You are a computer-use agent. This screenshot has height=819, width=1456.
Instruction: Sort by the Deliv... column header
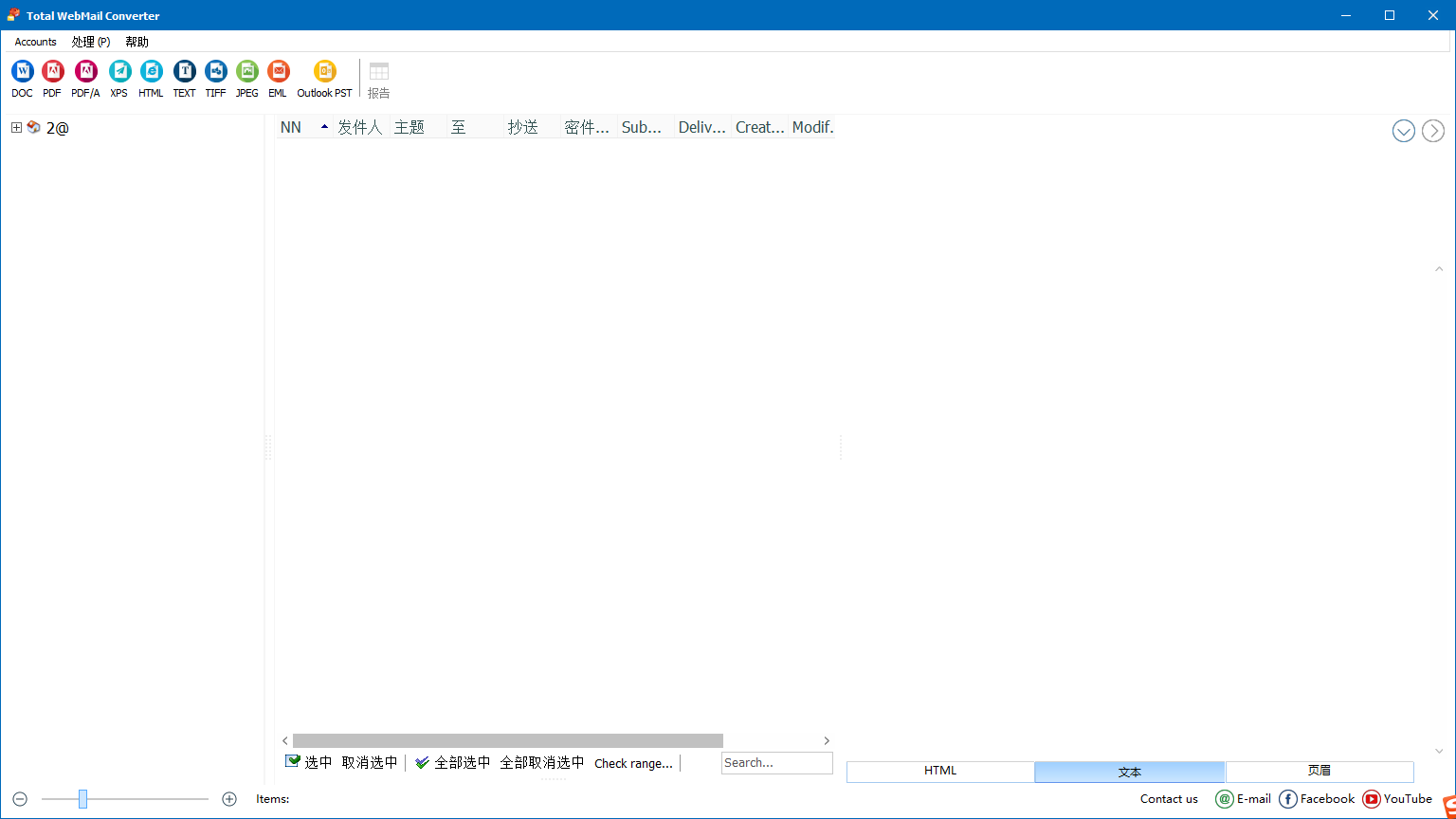tap(702, 127)
